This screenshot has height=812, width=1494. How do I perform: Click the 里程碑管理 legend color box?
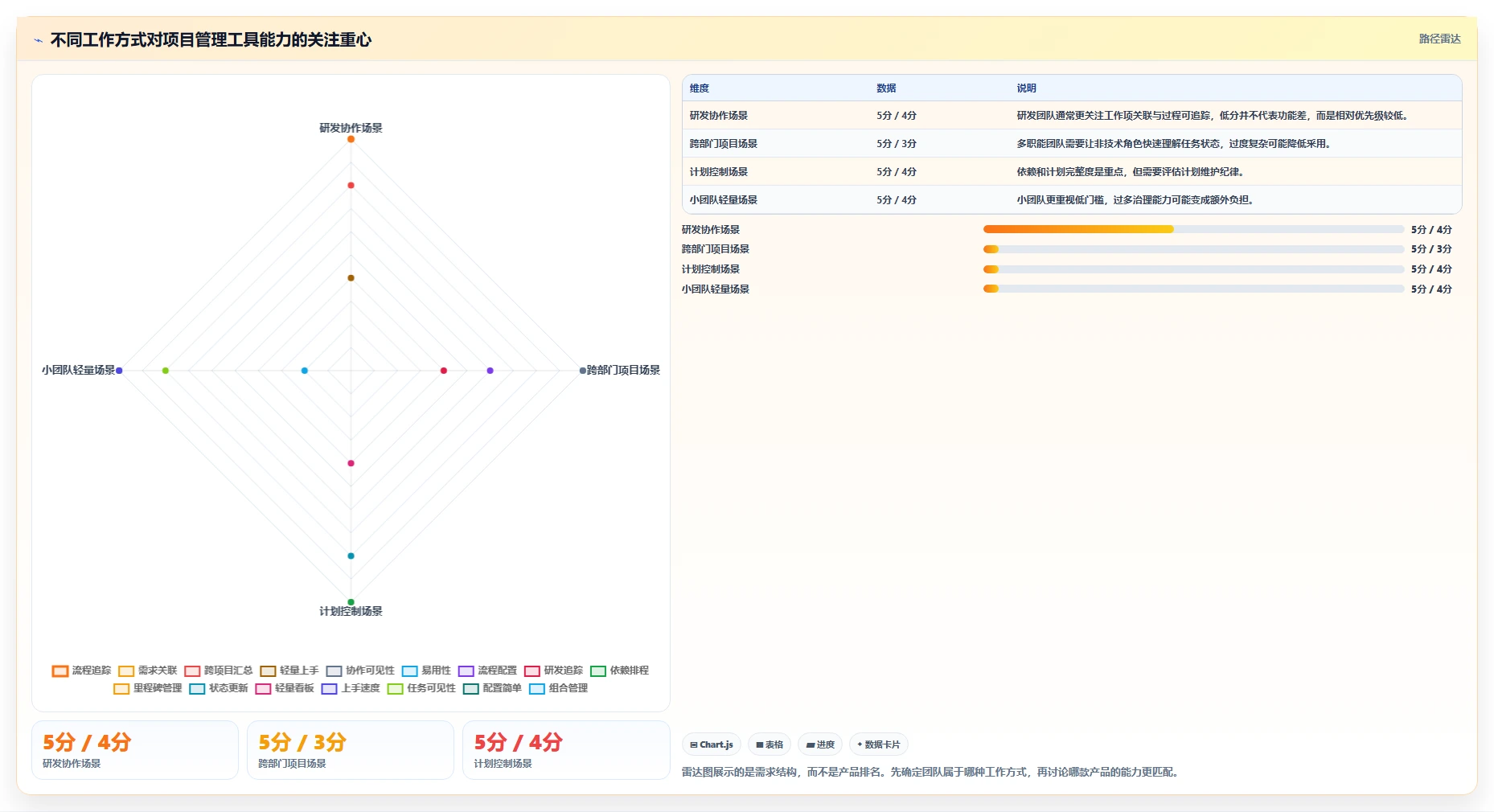[x=121, y=688]
